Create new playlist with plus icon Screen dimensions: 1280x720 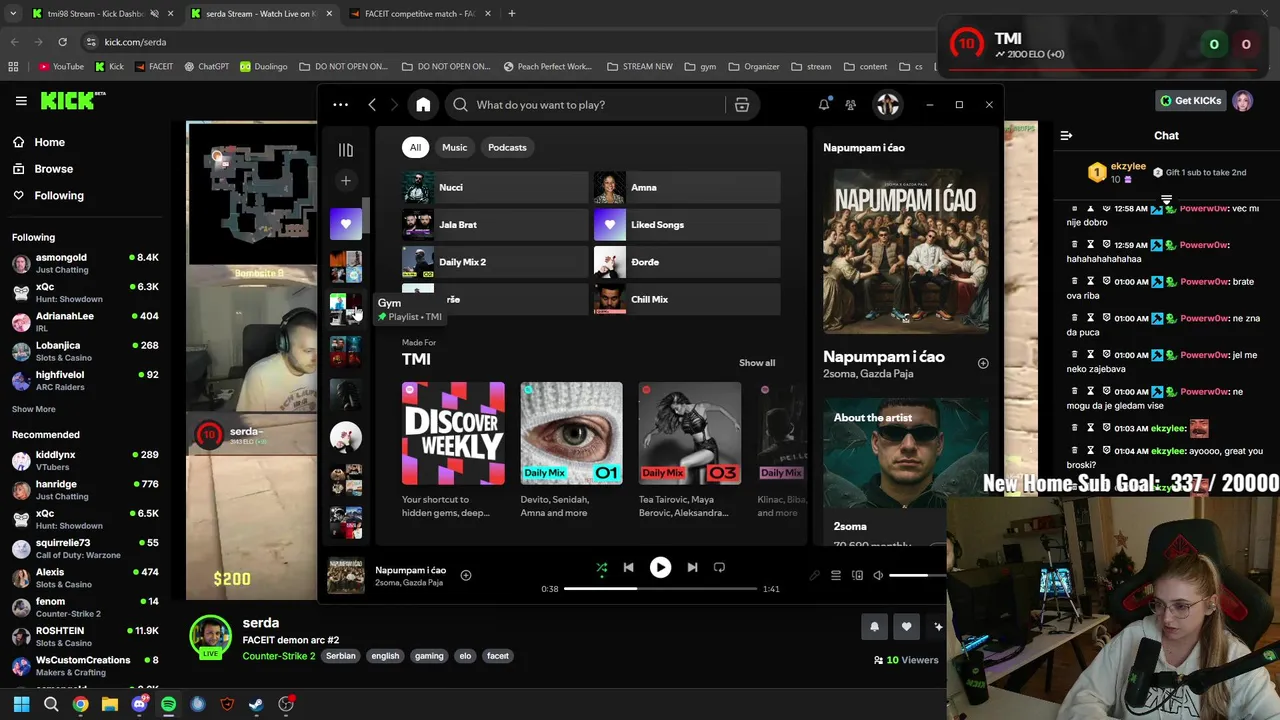click(x=346, y=181)
